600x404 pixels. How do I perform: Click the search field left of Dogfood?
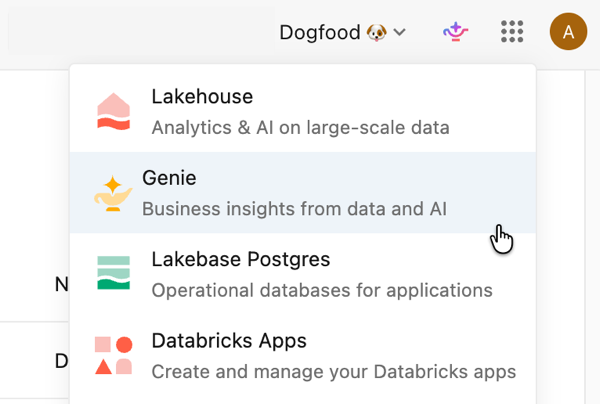pyautogui.click(x=141, y=31)
